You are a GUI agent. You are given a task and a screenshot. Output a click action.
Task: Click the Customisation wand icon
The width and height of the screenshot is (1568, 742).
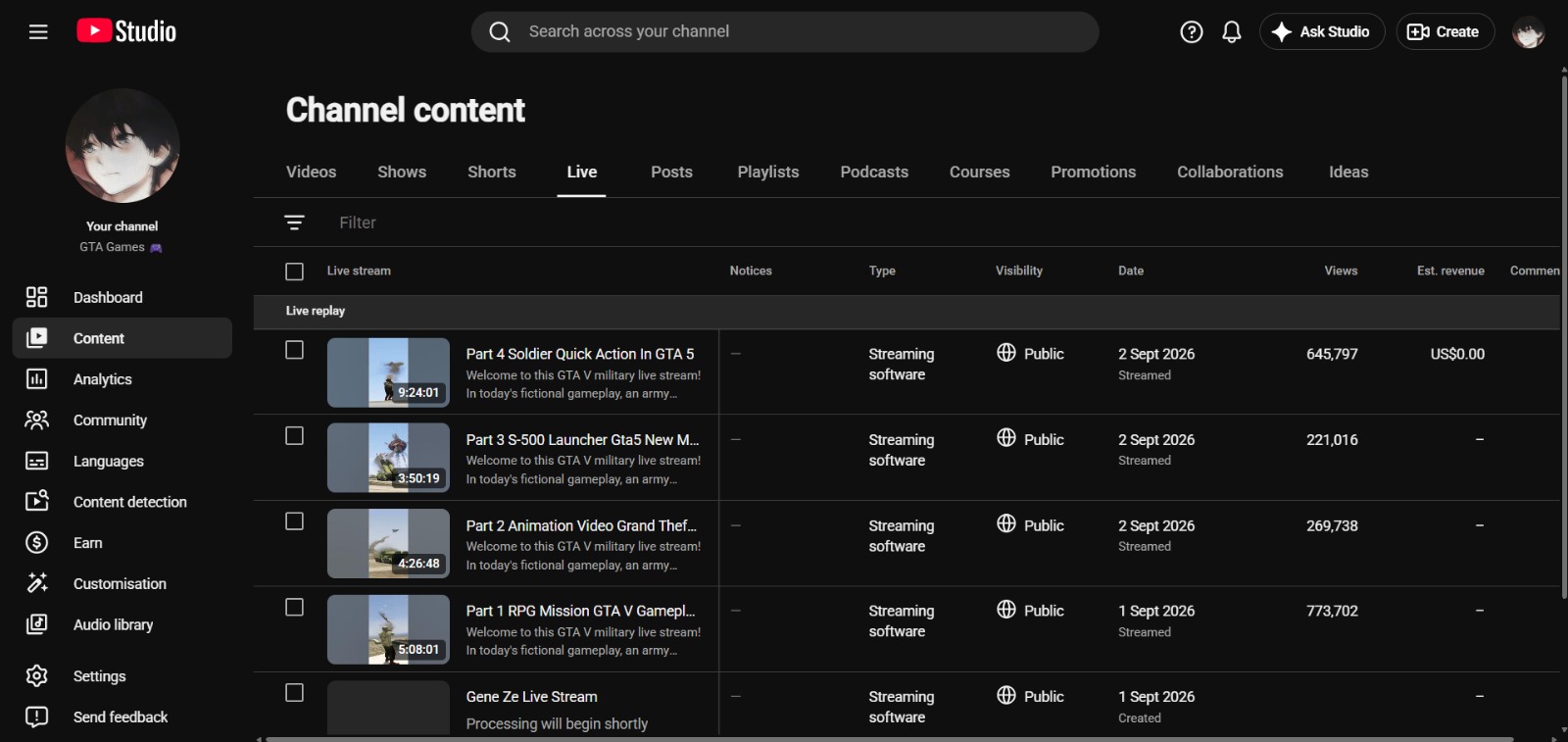(36, 583)
